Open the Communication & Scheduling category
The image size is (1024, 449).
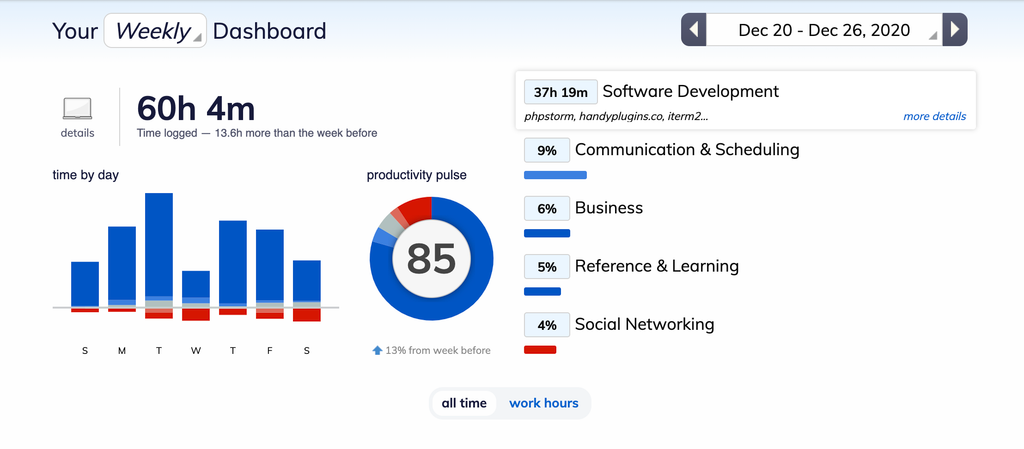[686, 150]
